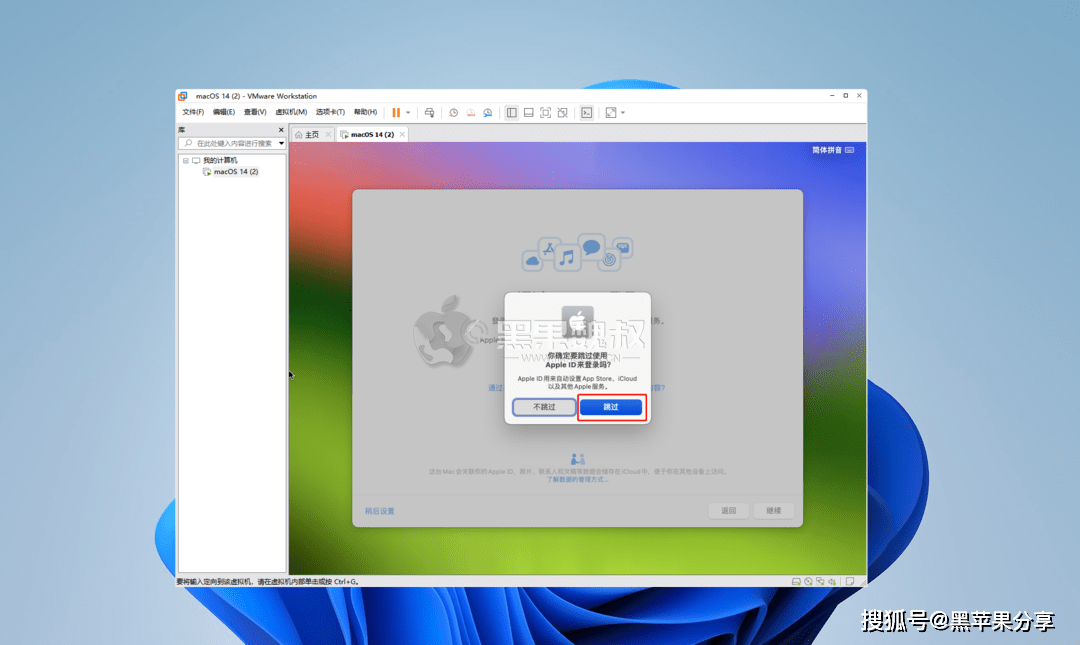The width and height of the screenshot is (1080, 645).
Task: Open the snapshot manager
Action: point(488,112)
